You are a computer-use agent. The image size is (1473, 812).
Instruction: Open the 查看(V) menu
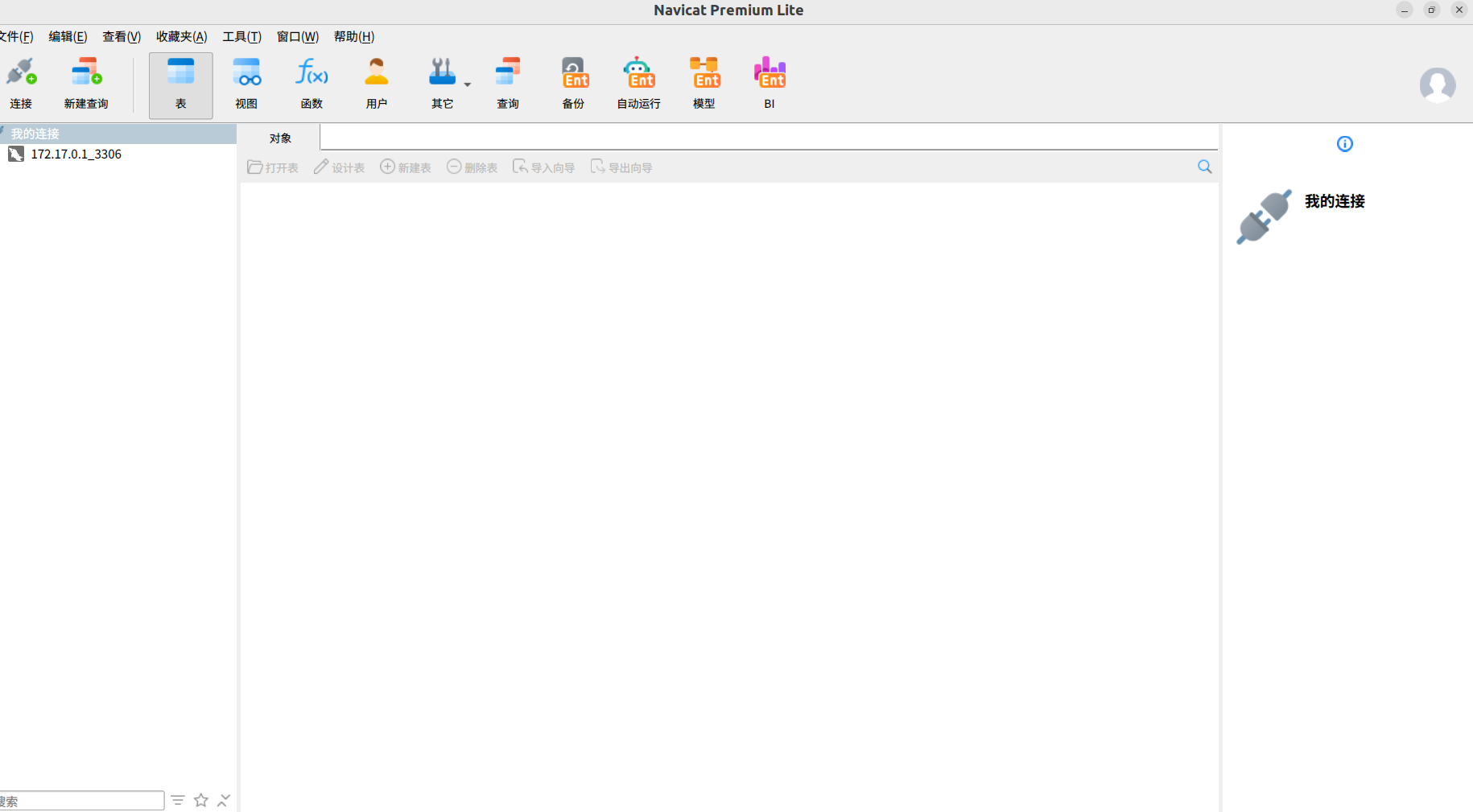click(122, 36)
